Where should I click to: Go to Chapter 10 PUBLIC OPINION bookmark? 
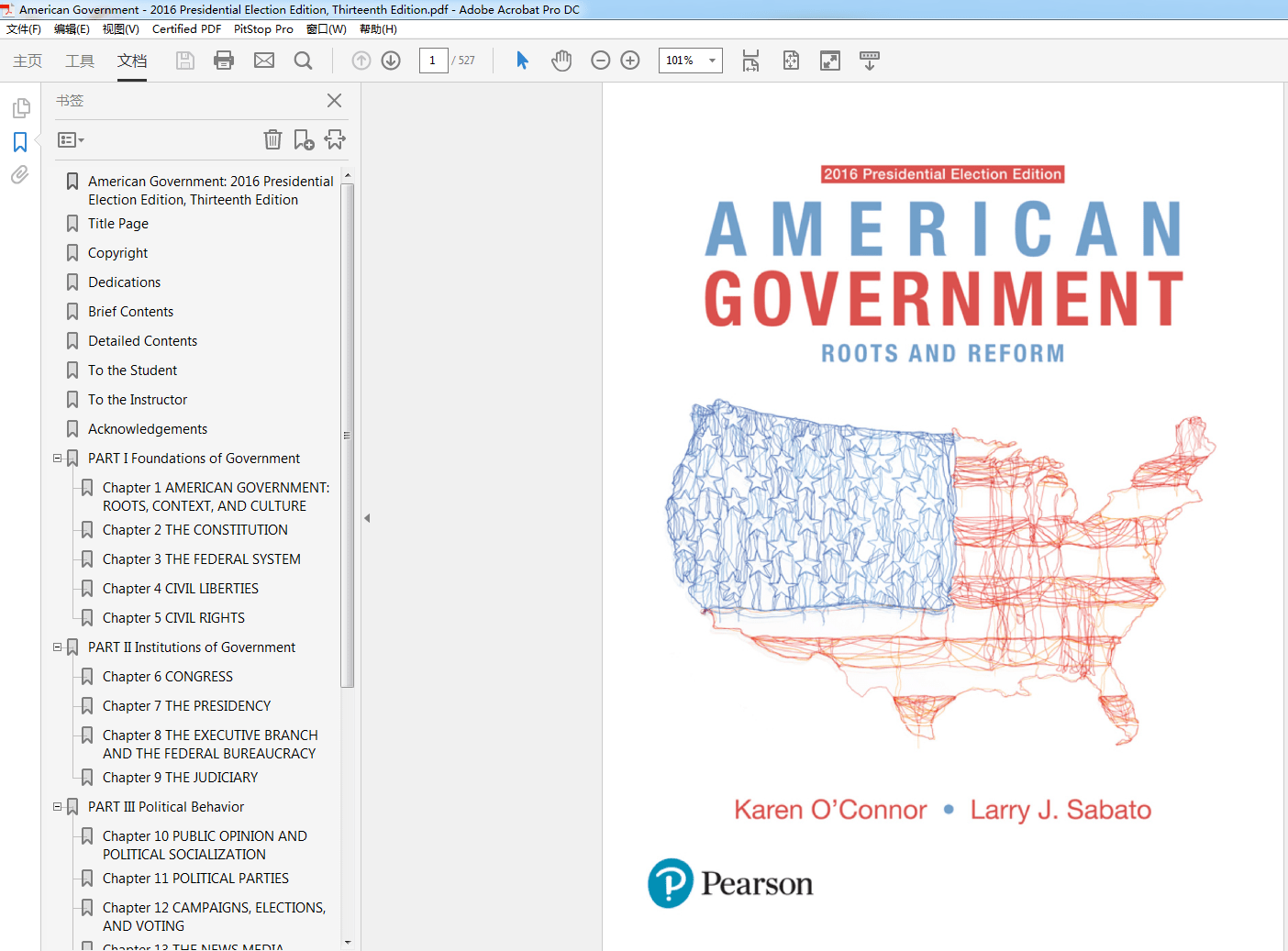tap(205, 846)
